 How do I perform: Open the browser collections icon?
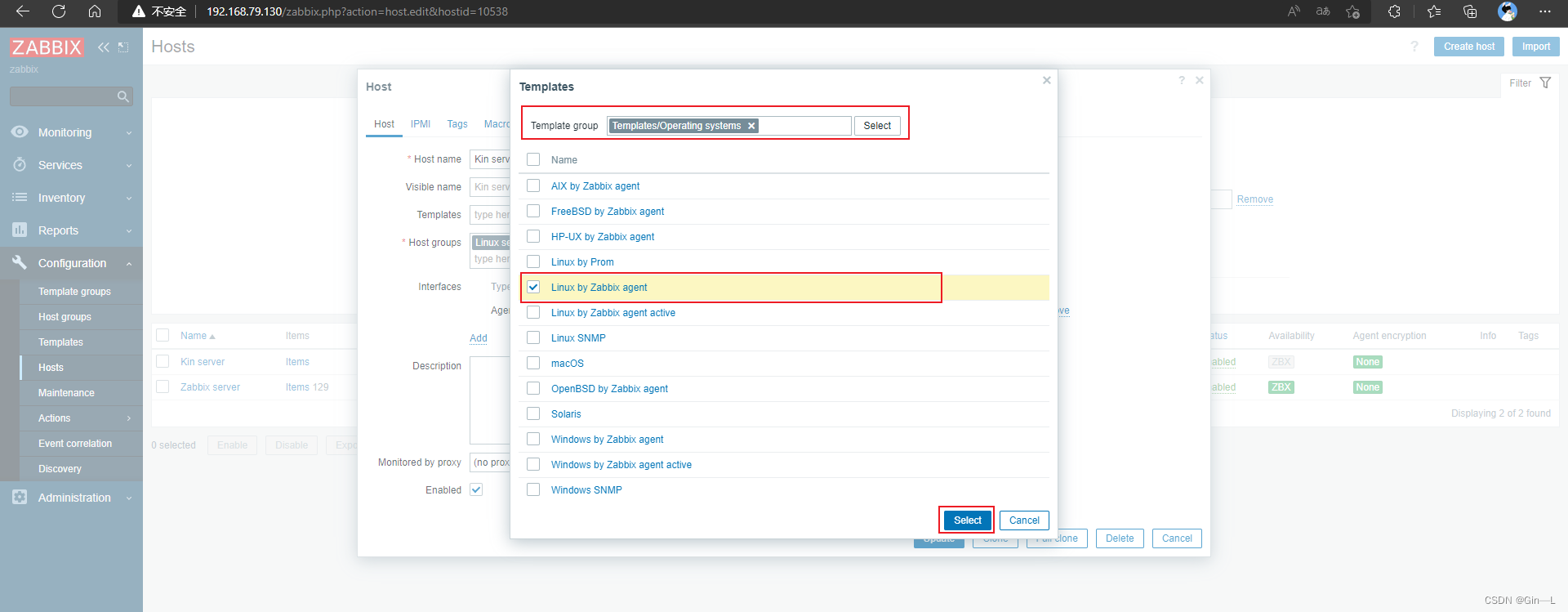(1470, 11)
